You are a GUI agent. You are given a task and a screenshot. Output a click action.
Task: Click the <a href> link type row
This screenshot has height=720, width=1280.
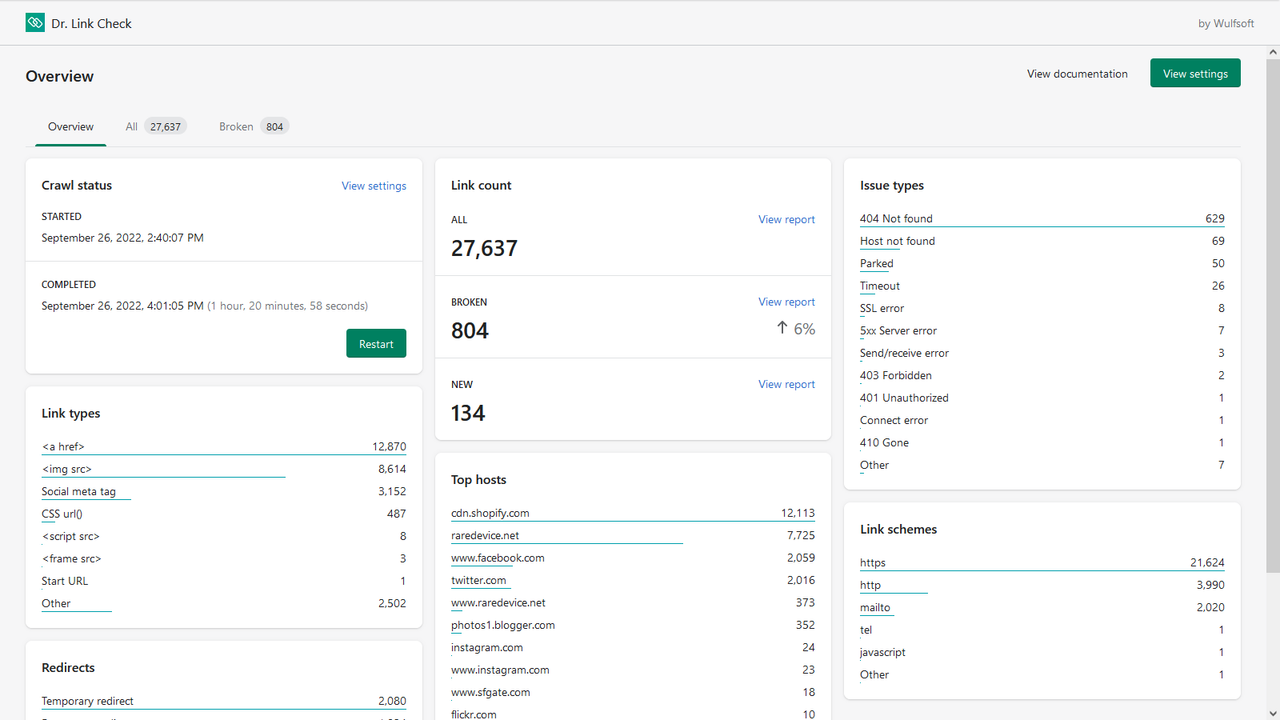click(63, 446)
